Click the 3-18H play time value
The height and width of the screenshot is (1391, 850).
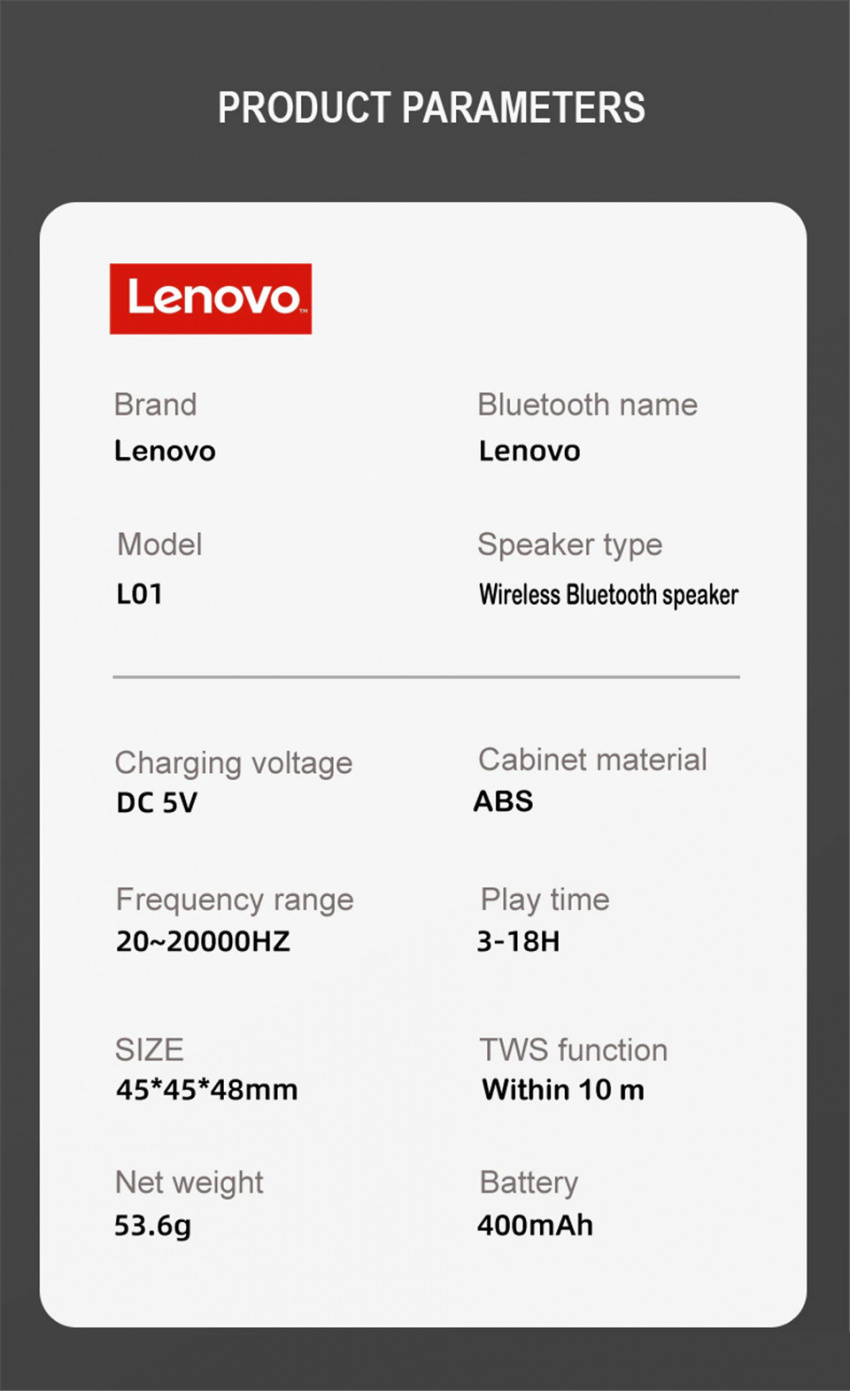518,942
